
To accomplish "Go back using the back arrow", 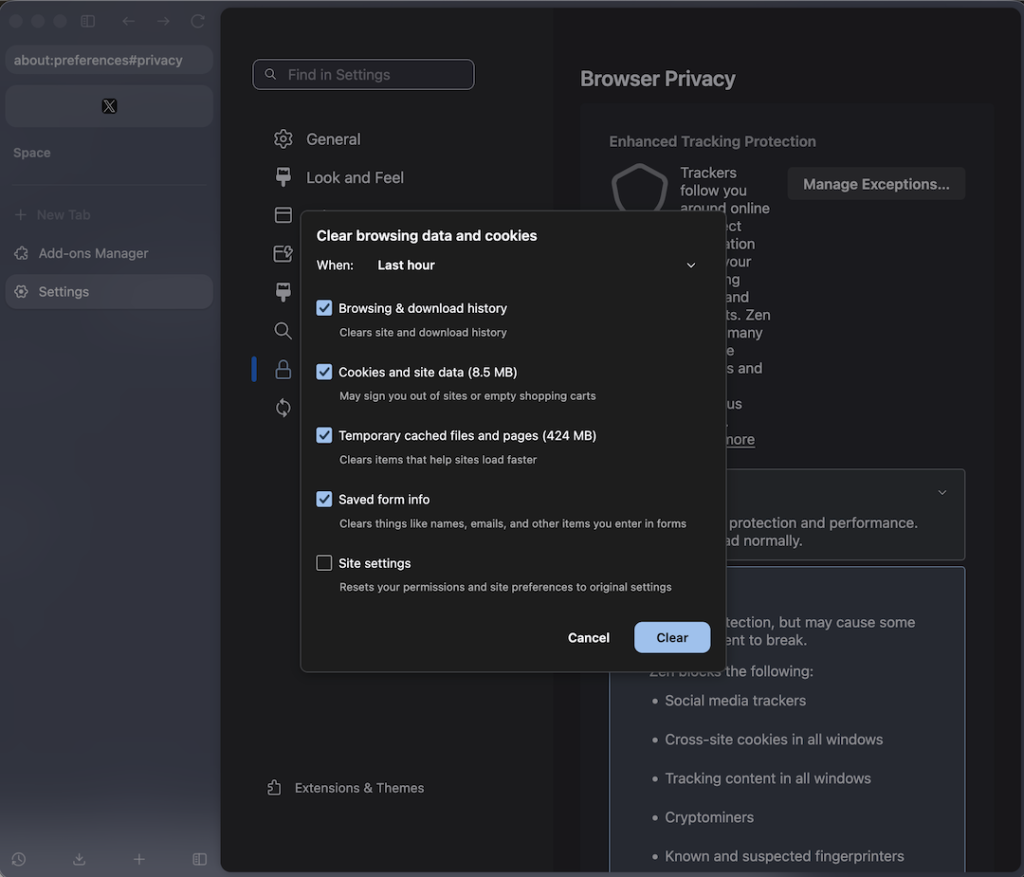I will [129, 21].
